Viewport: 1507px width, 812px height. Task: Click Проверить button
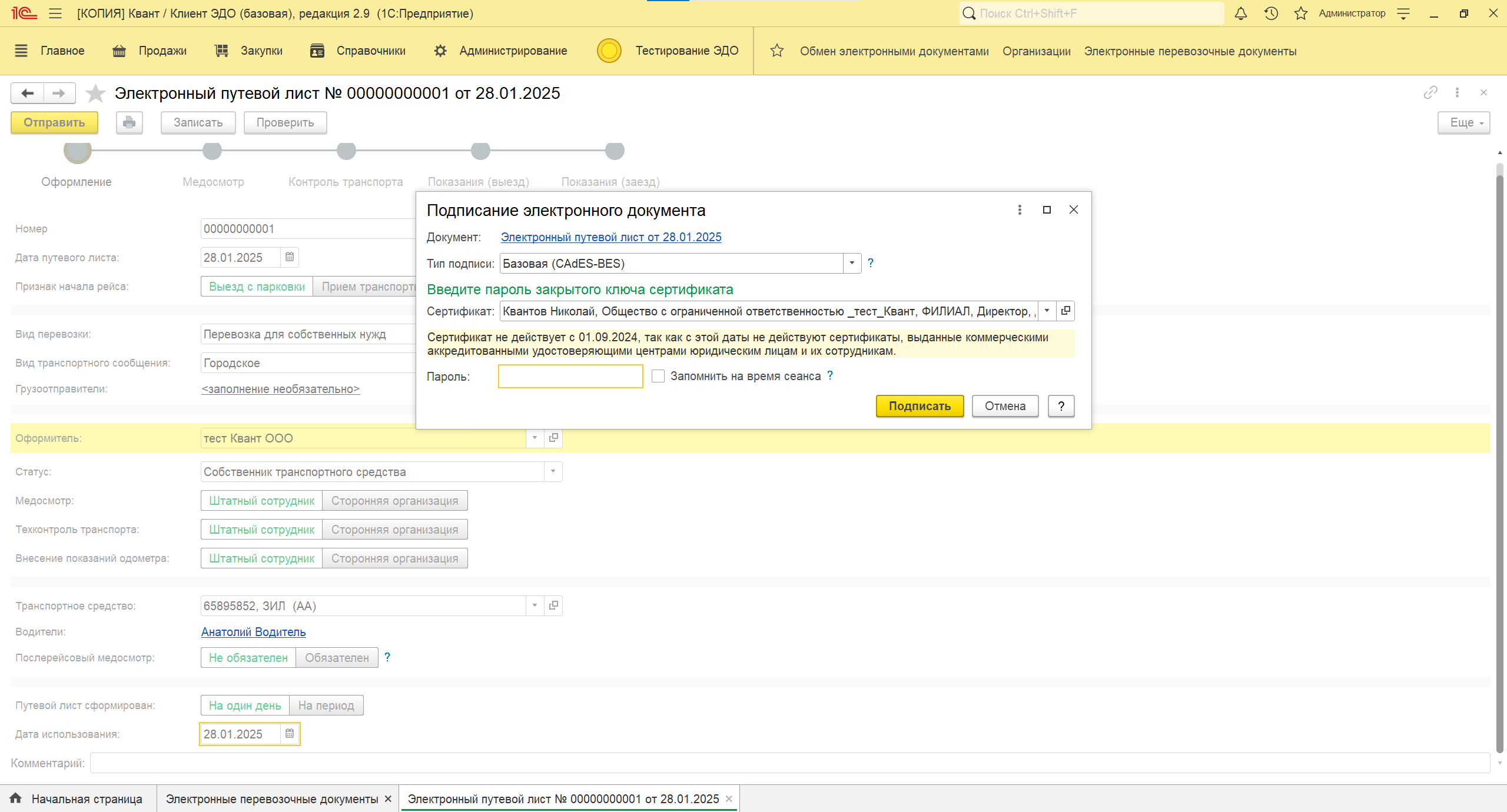click(x=285, y=122)
